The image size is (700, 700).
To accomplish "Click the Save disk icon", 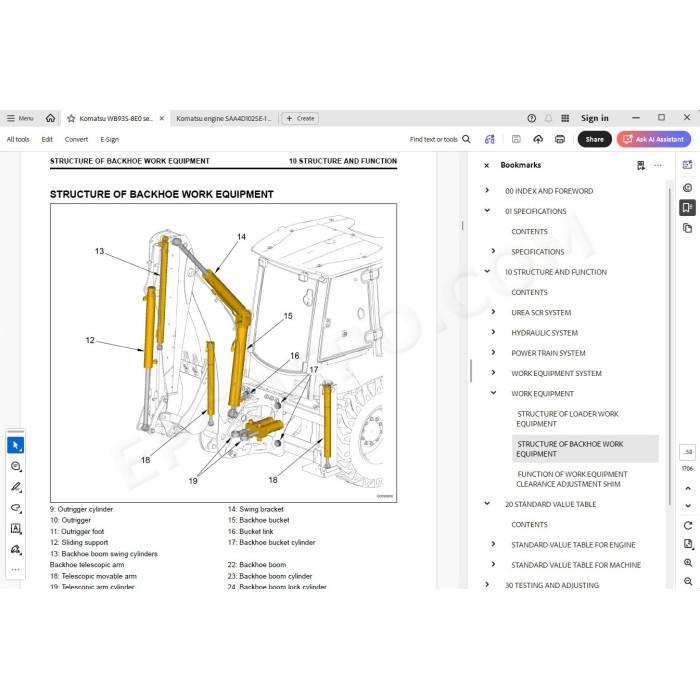I will (x=516, y=139).
